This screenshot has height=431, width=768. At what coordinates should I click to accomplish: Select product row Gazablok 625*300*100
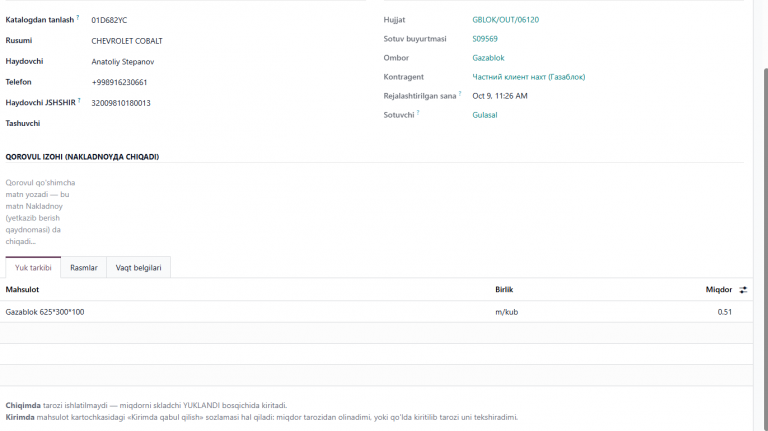point(376,312)
